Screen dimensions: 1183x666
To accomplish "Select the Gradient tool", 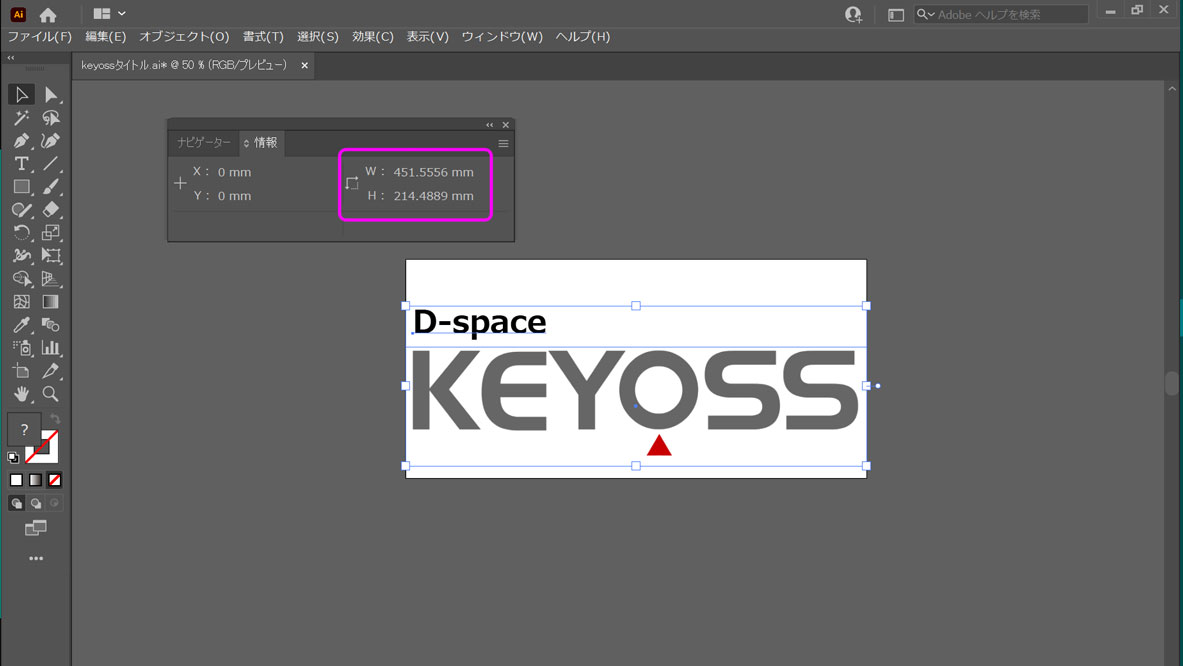I will [x=51, y=302].
